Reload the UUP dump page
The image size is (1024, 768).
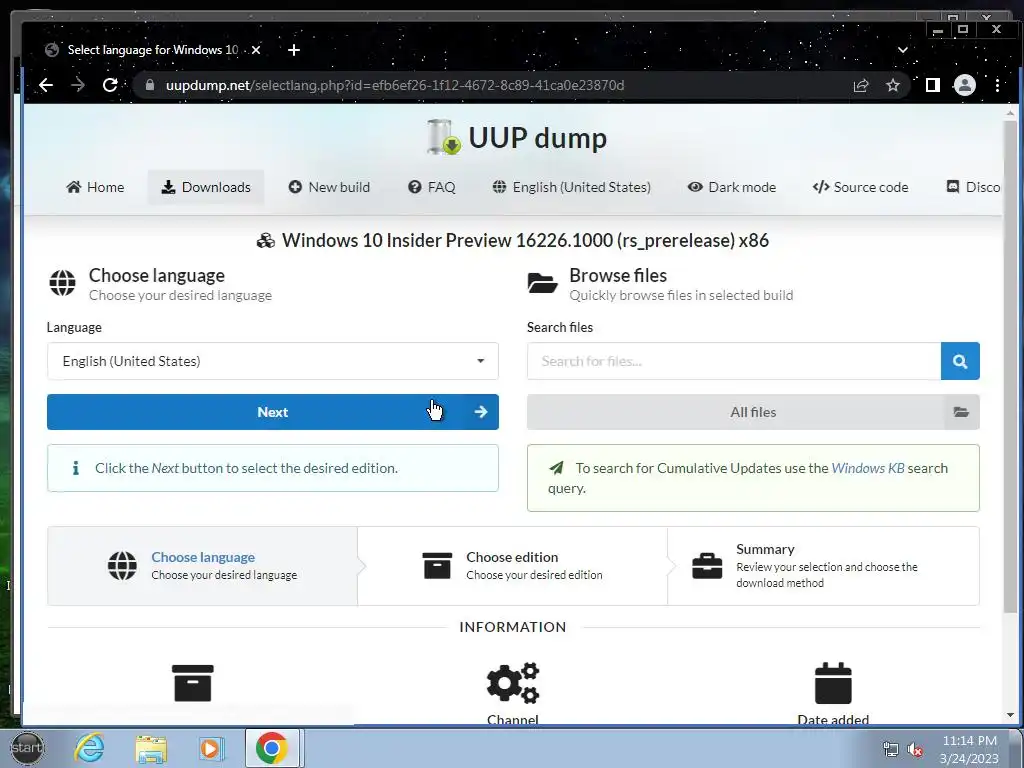[x=110, y=85]
